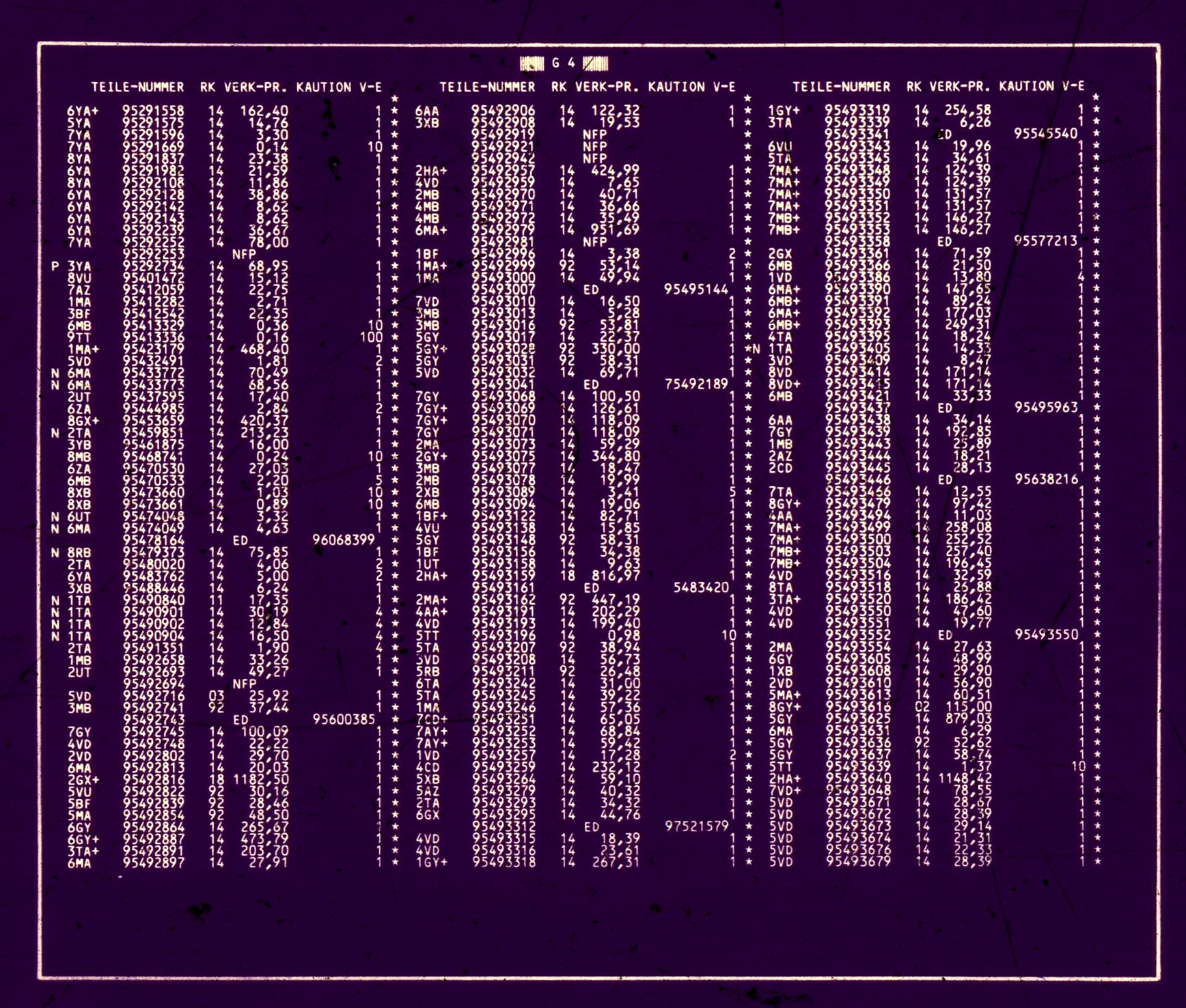
Task: Click the price 447,19
Action: coord(616,600)
